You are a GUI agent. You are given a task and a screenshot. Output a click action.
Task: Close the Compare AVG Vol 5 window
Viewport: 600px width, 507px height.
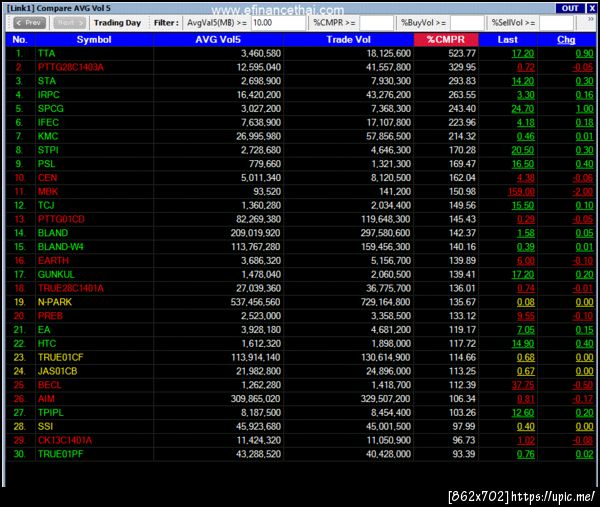pos(592,8)
